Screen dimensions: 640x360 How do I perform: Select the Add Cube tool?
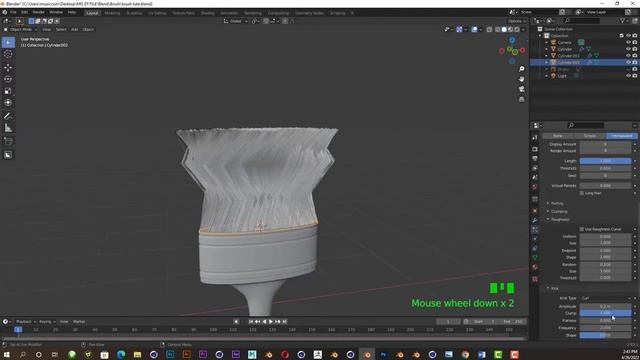tap(8, 142)
